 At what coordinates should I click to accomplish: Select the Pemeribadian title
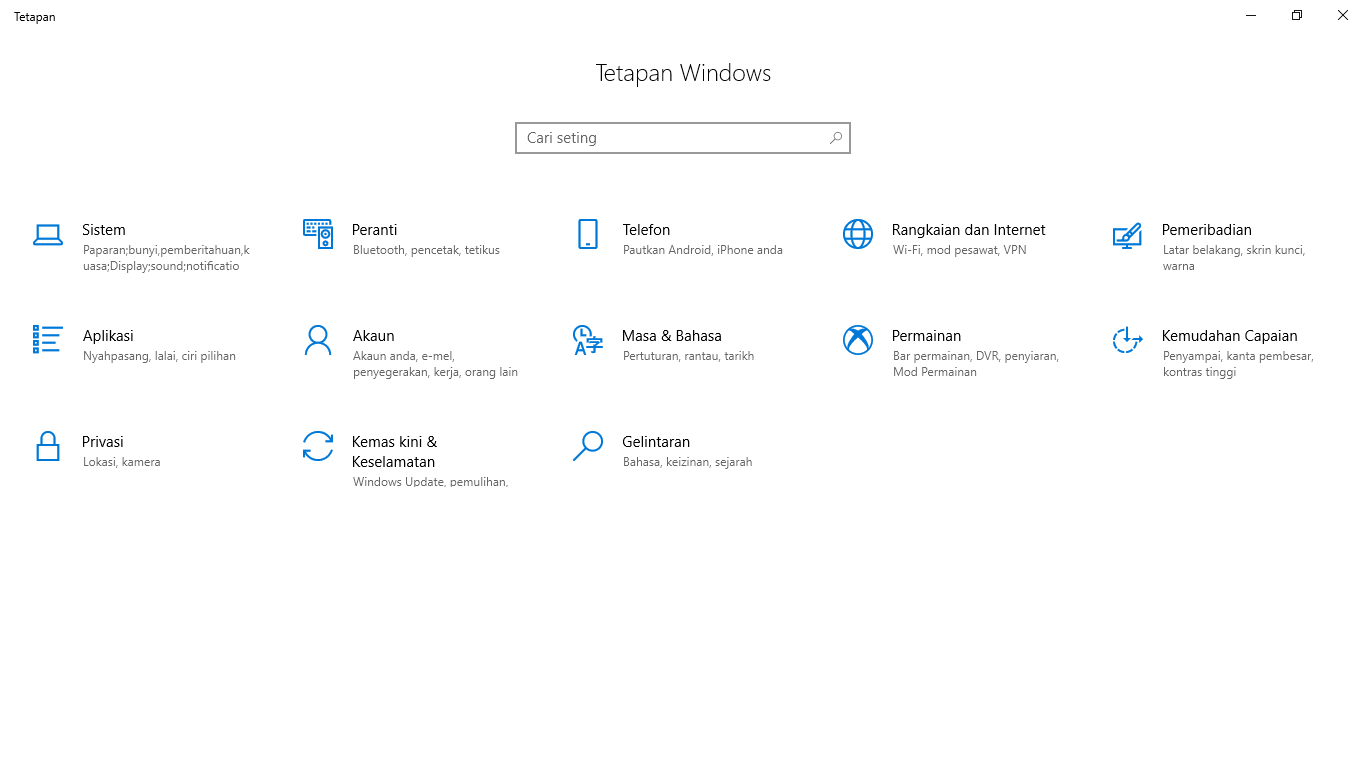coord(1207,230)
